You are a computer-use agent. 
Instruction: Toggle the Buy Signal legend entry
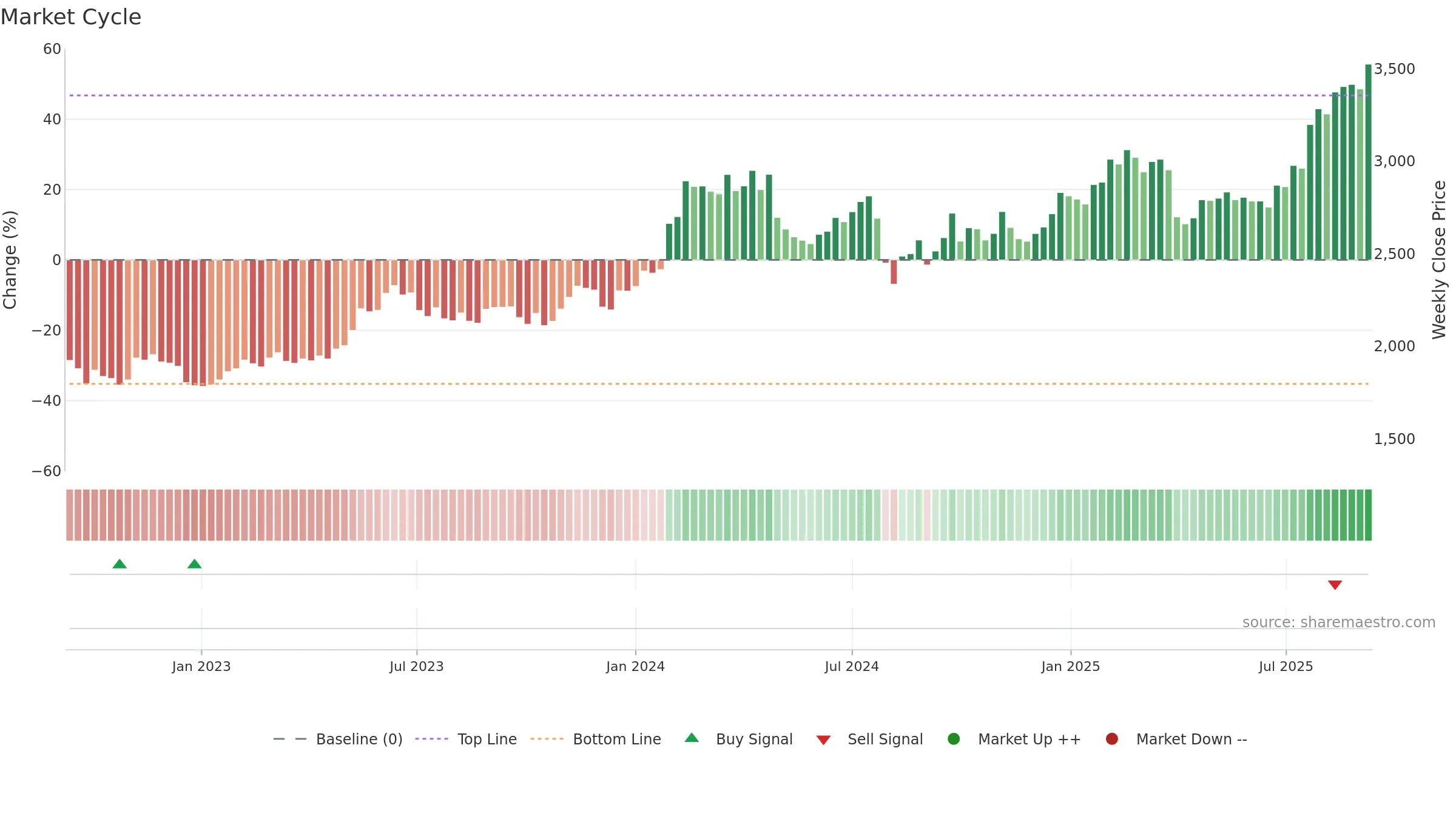click(x=738, y=739)
